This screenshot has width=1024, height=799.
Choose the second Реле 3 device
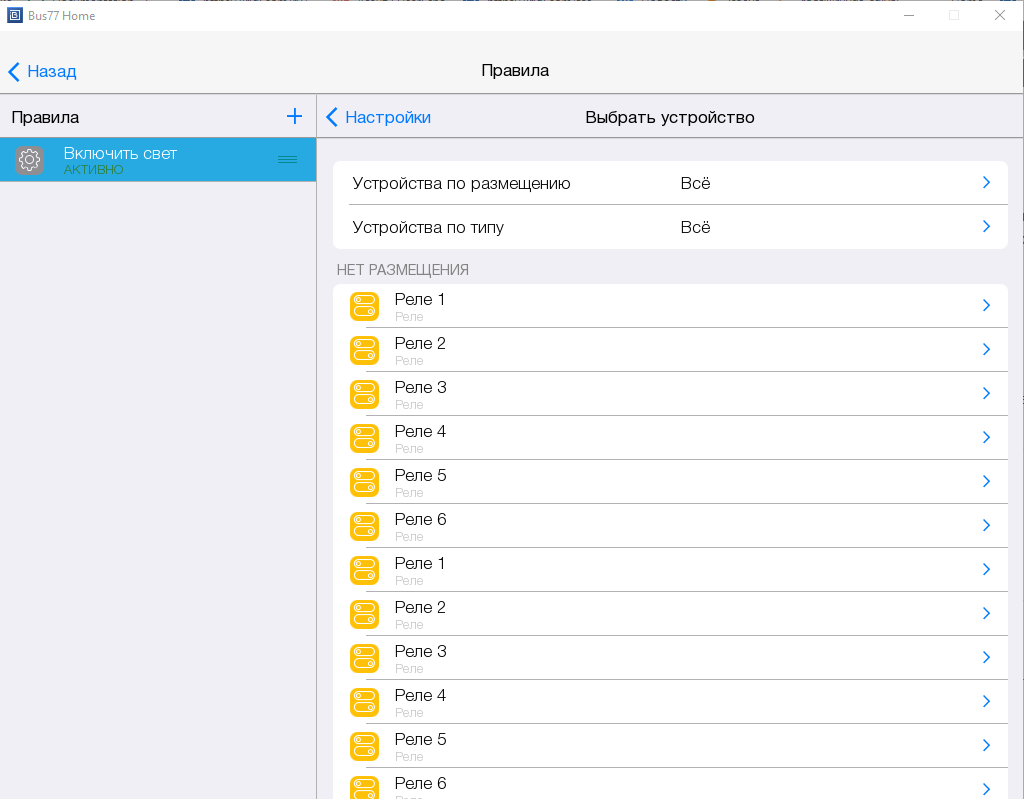[x=420, y=657]
